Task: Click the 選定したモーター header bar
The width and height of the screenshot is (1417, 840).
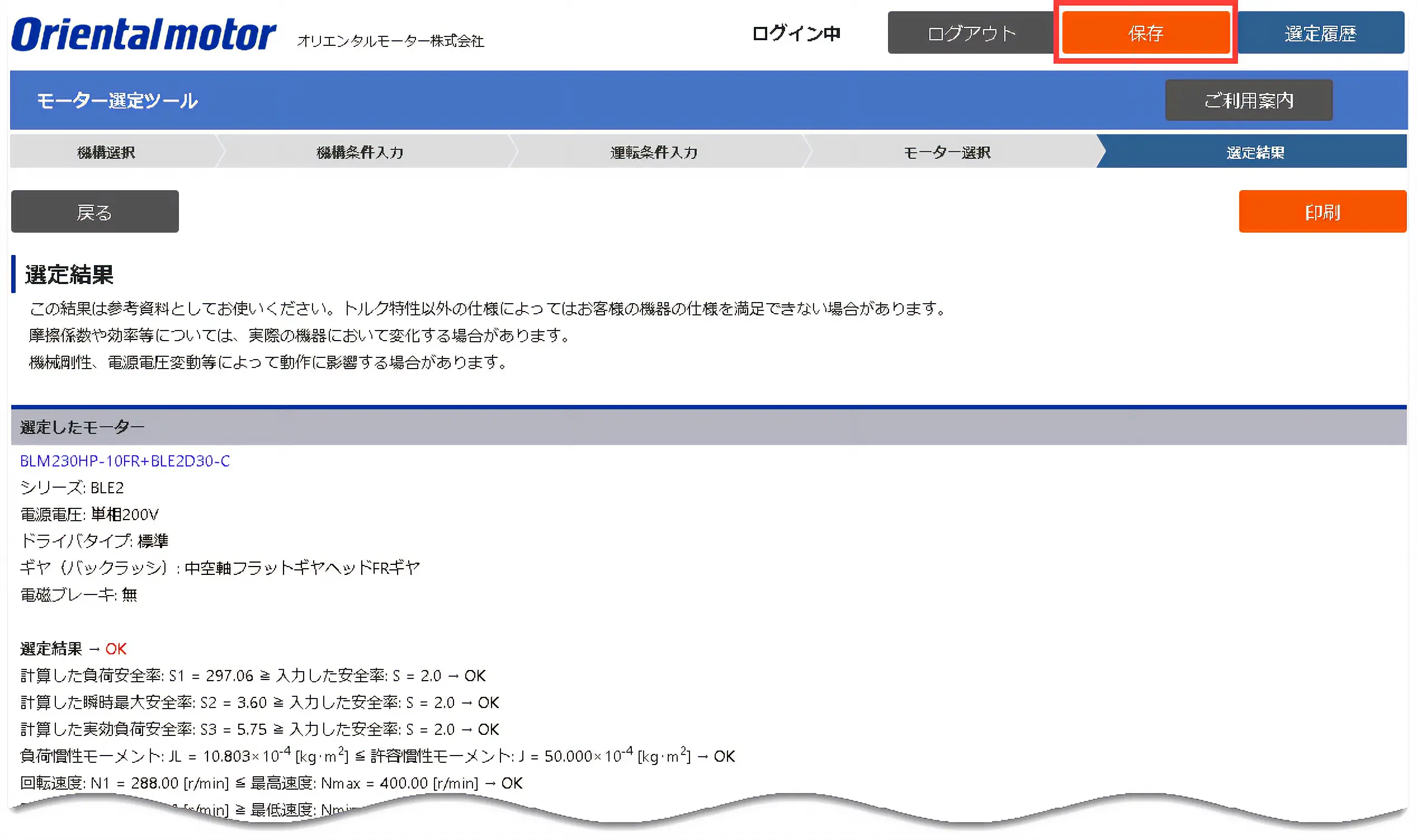Action: (x=708, y=427)
